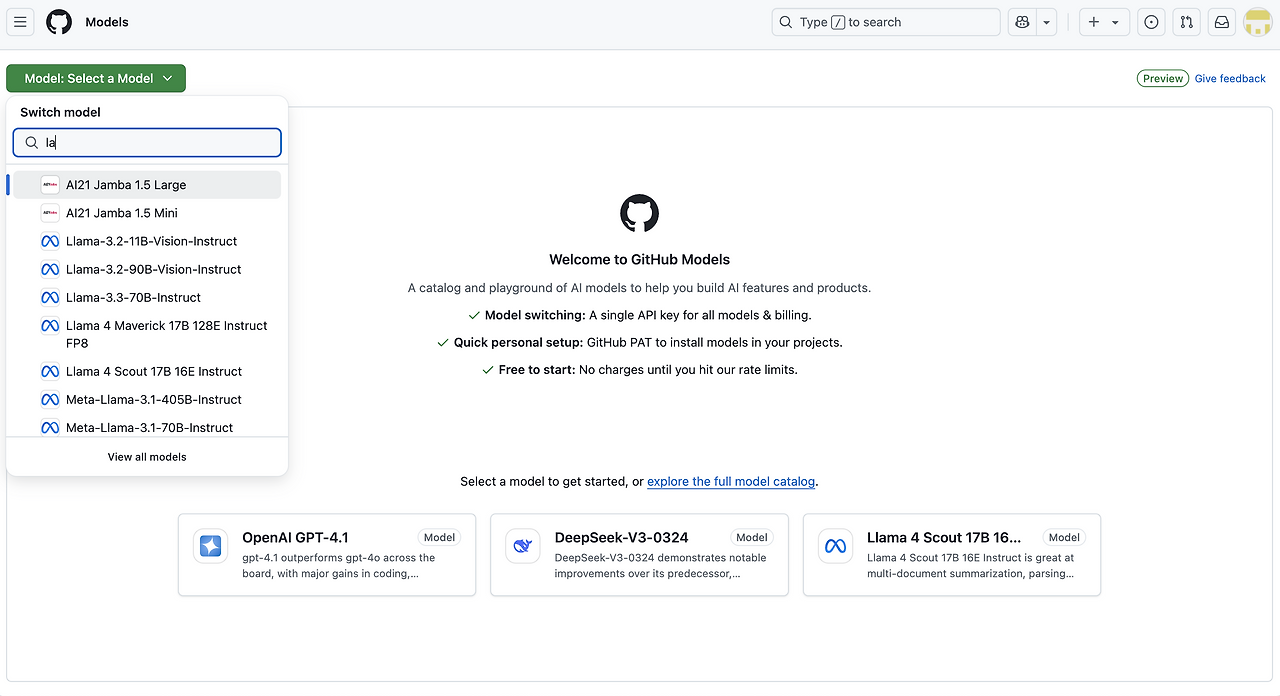Screen dimensions: 1280x696
Task: Open the OpenAI GPT-4.1 model card
Action: tap(327, 555)
